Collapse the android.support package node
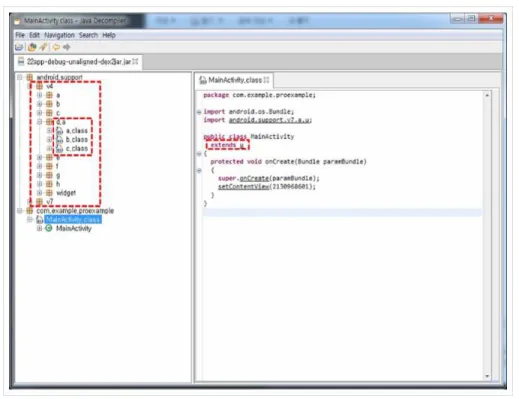Image resolution: width=519 pixels, height=399 pixels. pos(20,77)
